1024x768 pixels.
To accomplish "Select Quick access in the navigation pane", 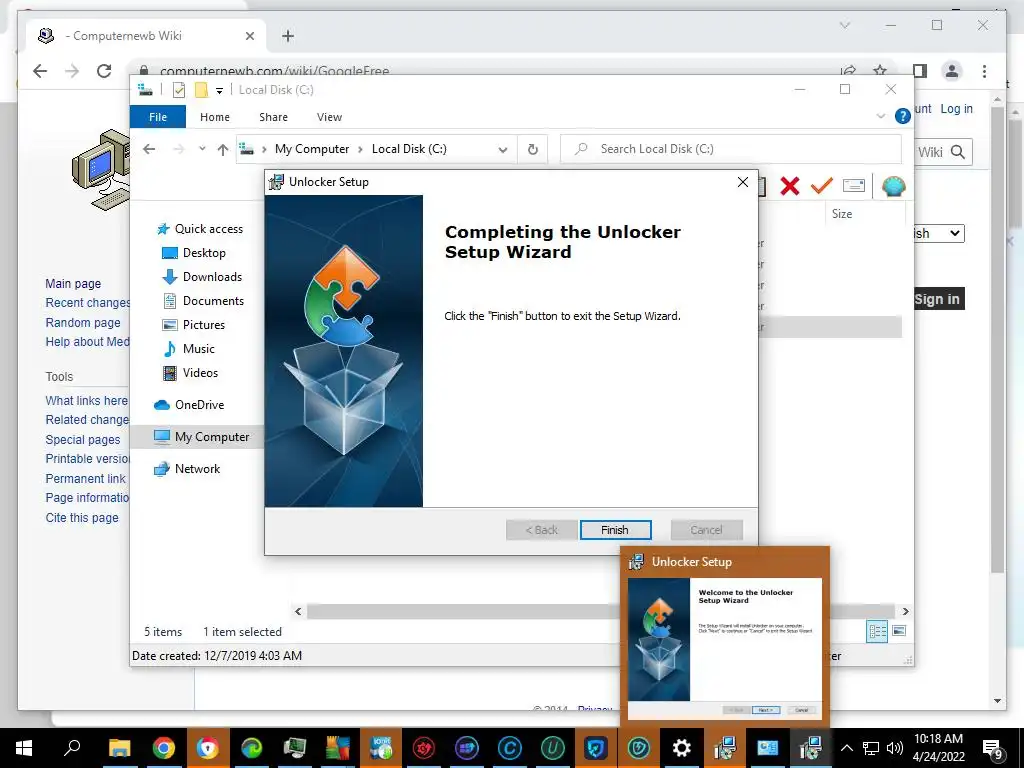I will tap(200, 229).
